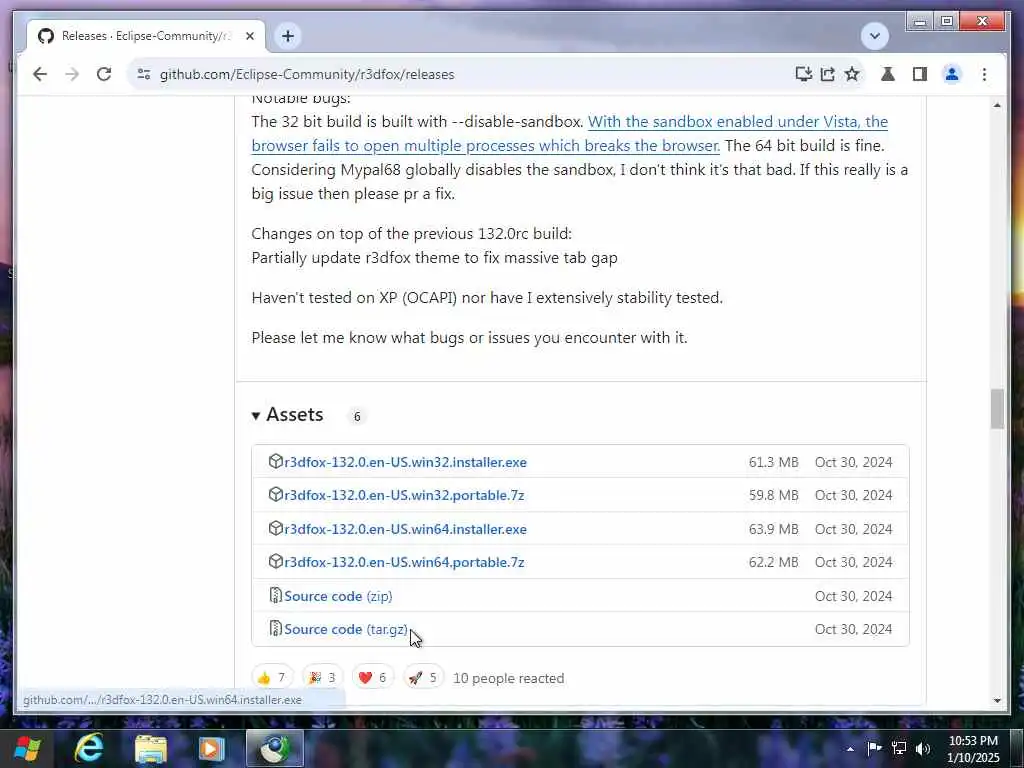Image resolution: width=1024 pixels, height=768 pixels.
Task: Launch Internet Explorer from the taskbar
Action: pyautogui.click(x=89, y=749)
